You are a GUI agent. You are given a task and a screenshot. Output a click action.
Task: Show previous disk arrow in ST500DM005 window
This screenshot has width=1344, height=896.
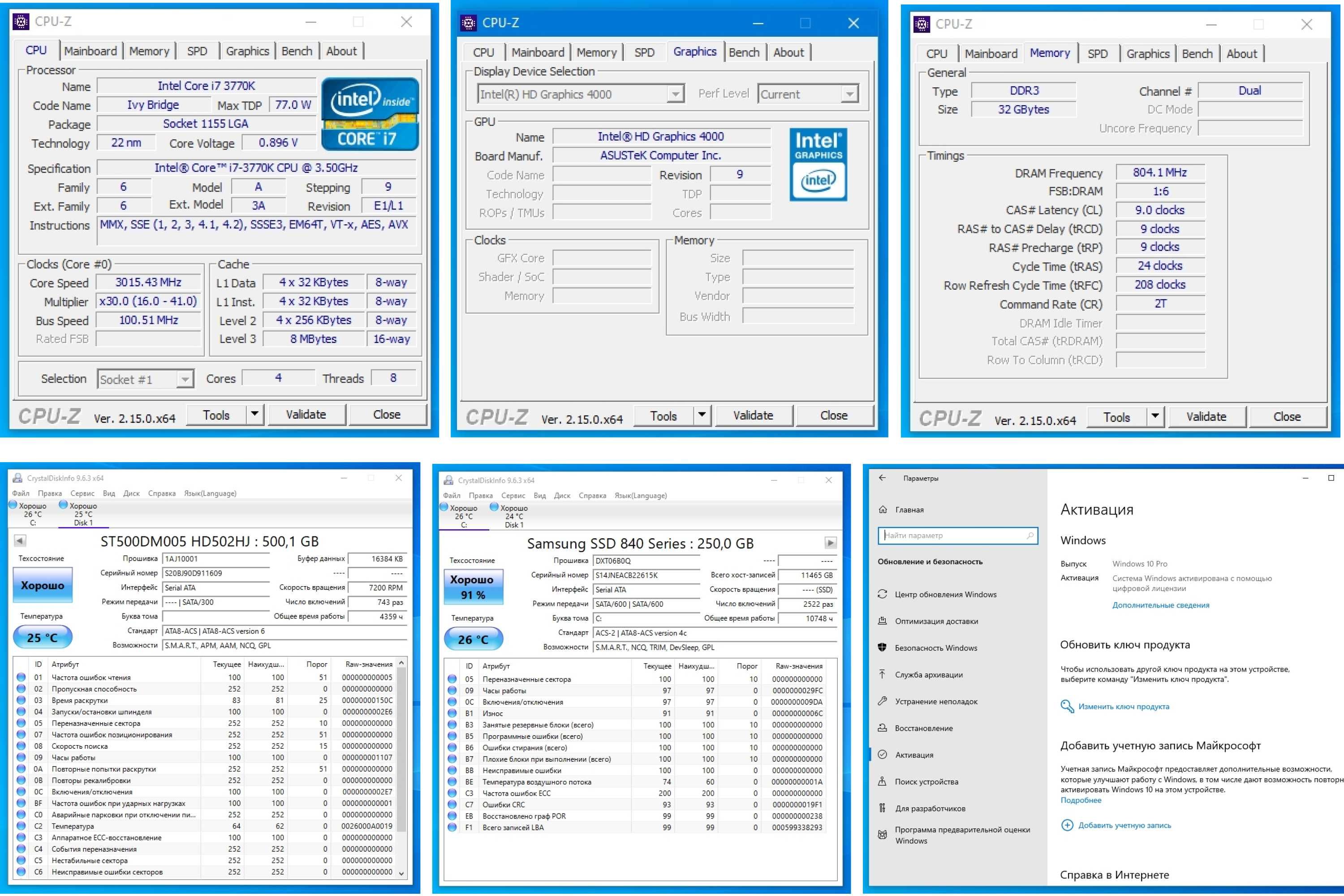click(19, 540)
